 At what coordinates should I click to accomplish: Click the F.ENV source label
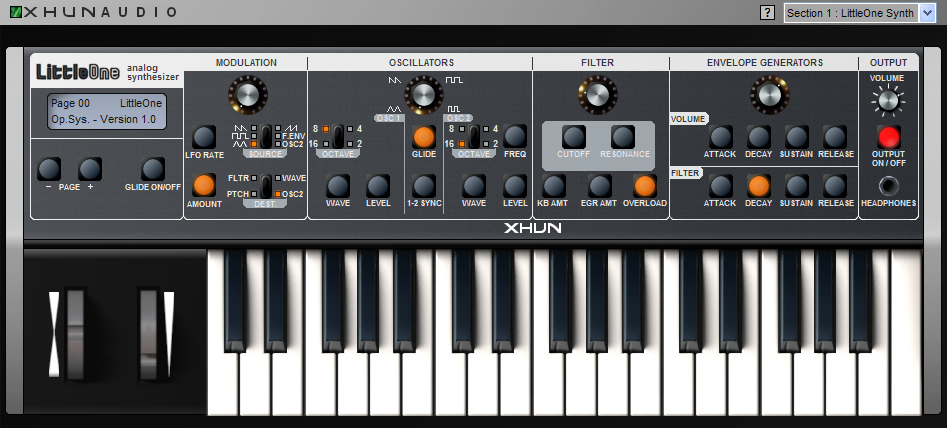pos(292,136)
